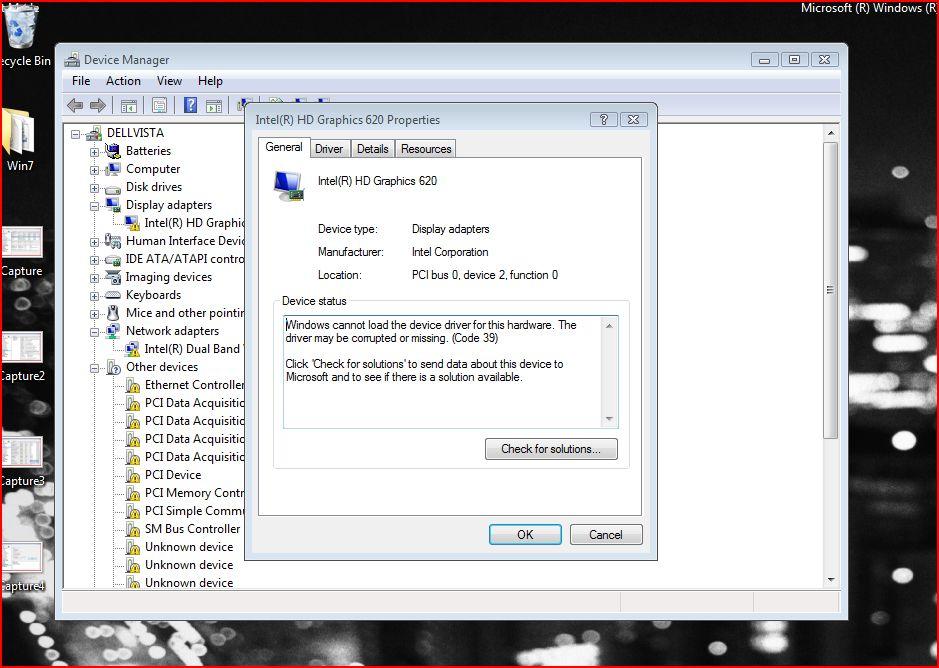Viewport: 939px width, 668px height.
Task: Open the Properties toolbar icon
Action: (x=159, y=106)
